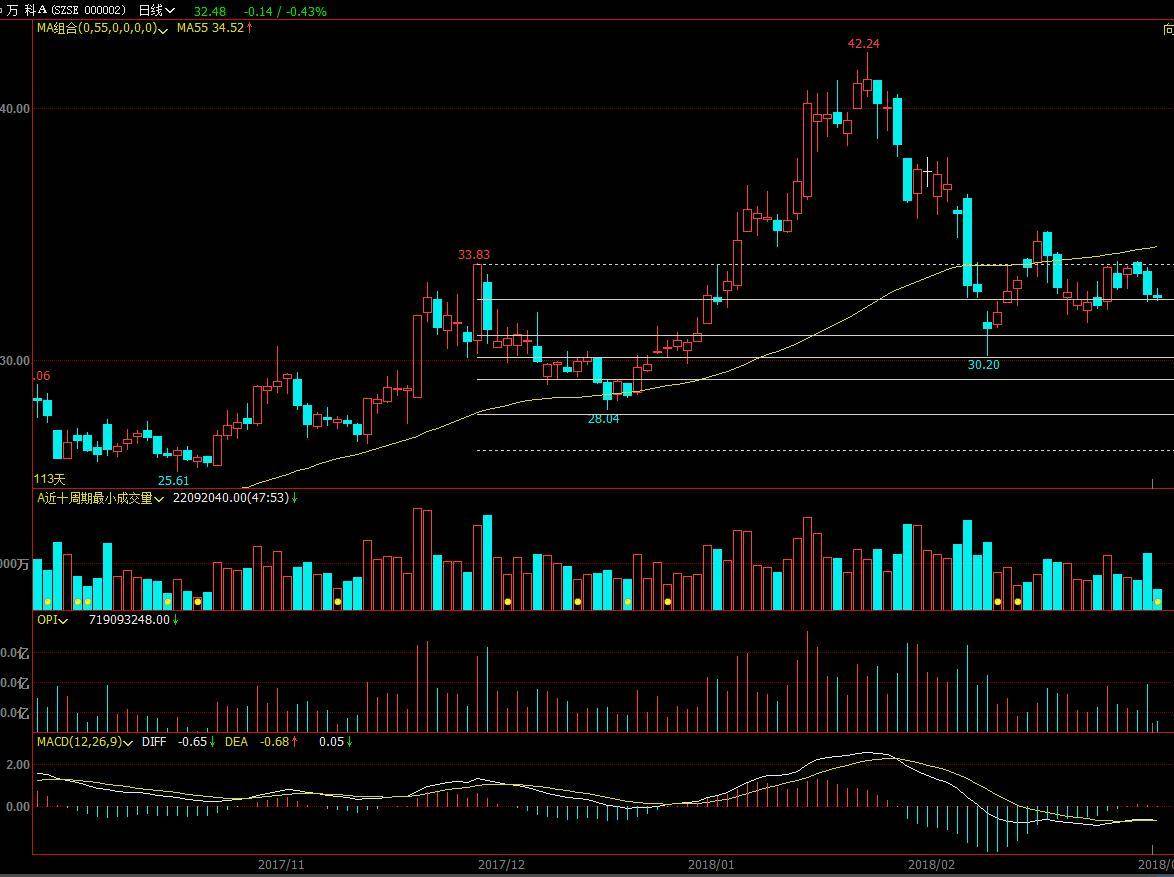Click the 40.00 price axis label

click(x=15, y=109)
